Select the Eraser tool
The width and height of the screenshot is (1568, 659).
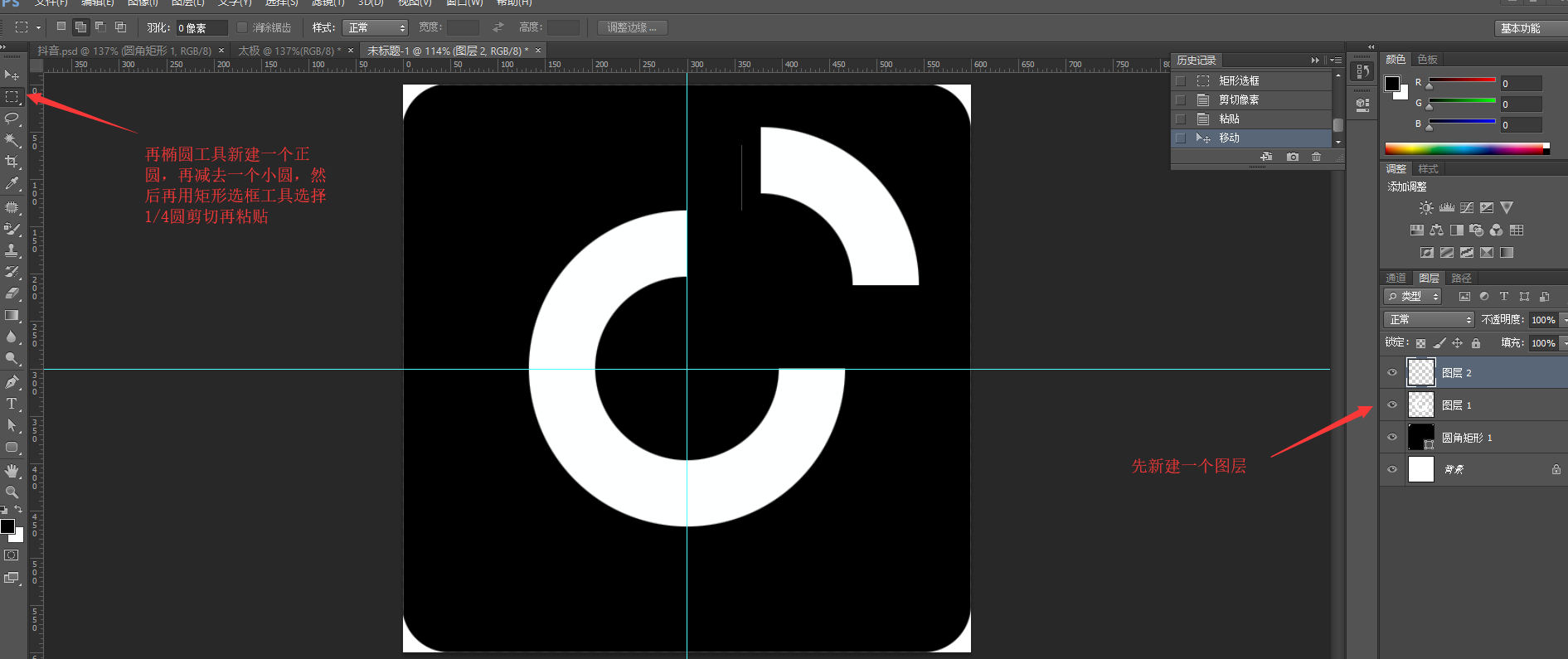[12, 293]
